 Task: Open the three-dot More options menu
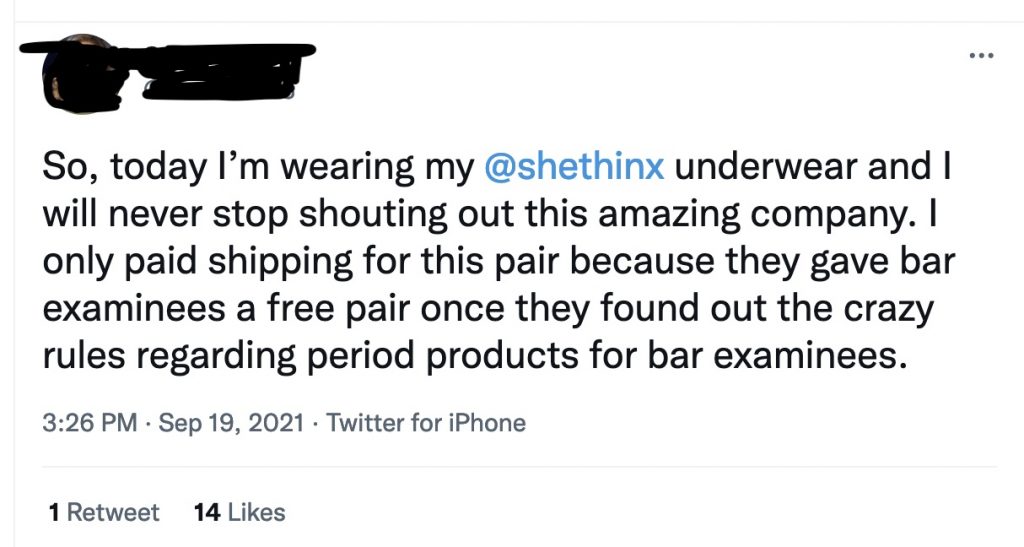[x=982, y=56]
